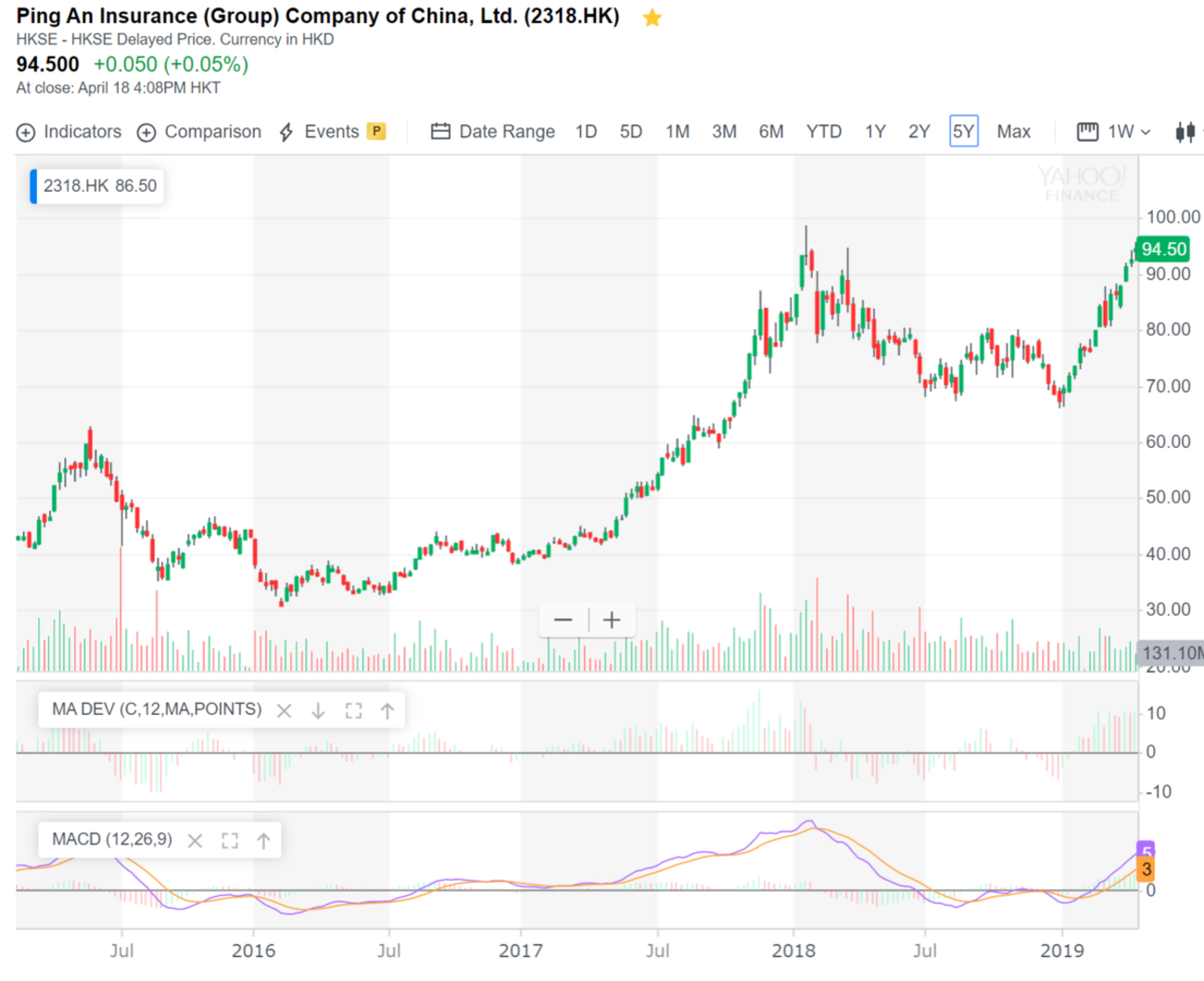Click the 2016 x-axis label
The height and width of the screenshot is (981, 1204).
click(253, 950)
